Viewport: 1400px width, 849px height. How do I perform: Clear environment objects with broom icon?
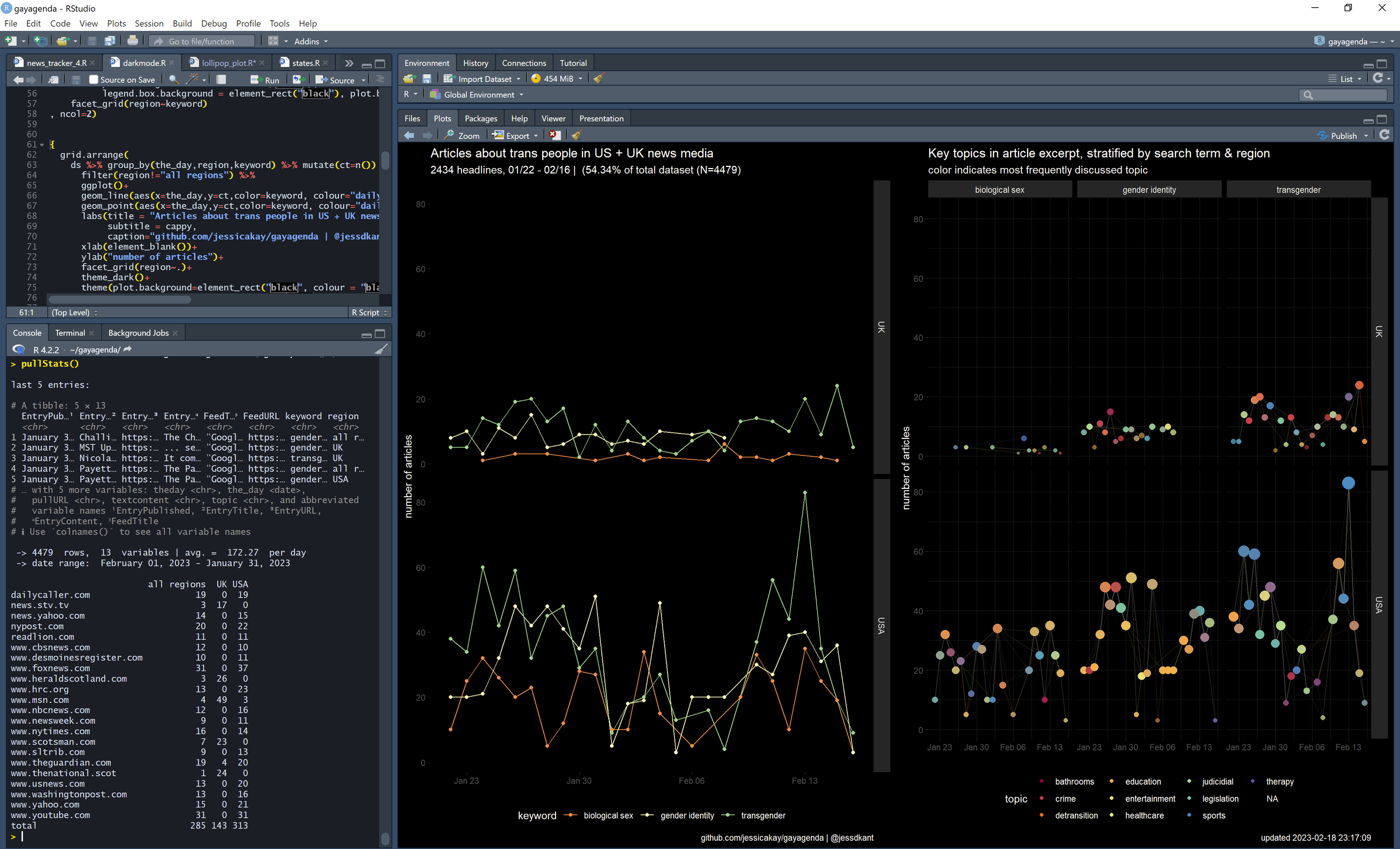[x=598, y=78]
